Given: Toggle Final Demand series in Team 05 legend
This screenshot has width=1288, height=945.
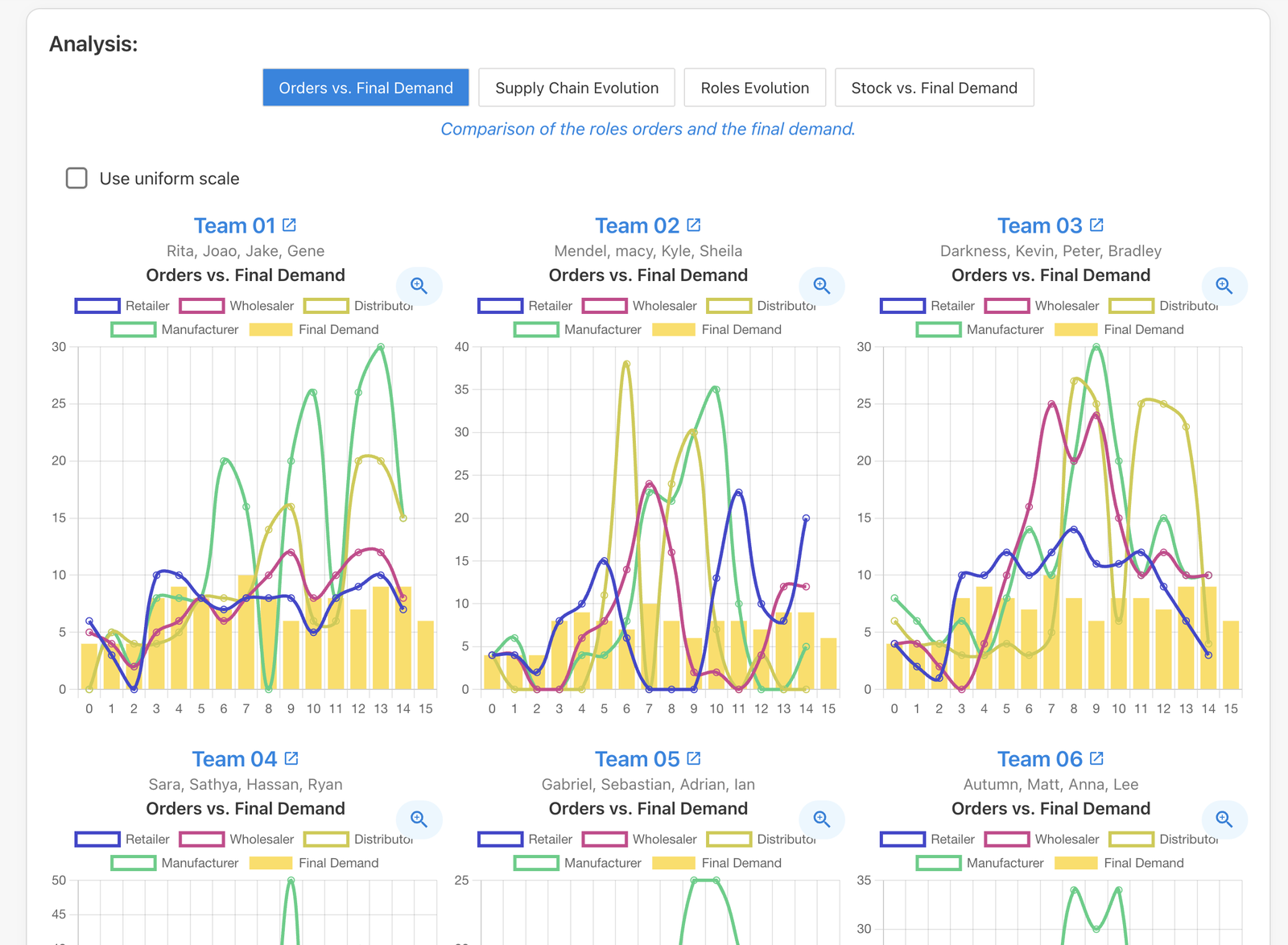Looking at the screenshot, I should [716, 863].
